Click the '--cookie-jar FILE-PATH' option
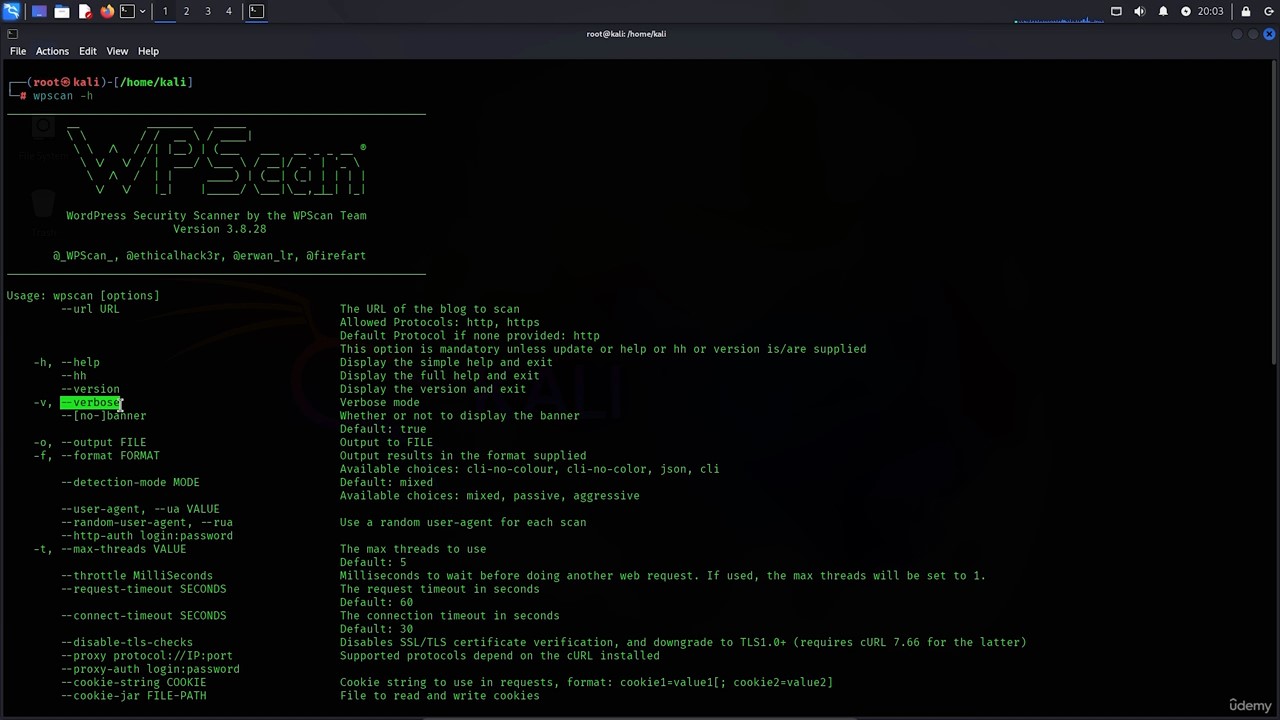This screenshot has height=720, width=1280. [x=133, y=696]
